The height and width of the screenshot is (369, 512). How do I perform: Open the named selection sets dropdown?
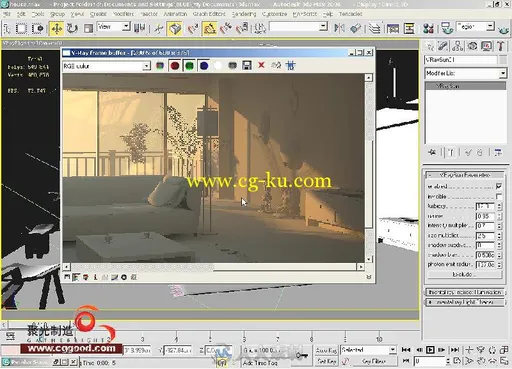[x=323, y=26]
